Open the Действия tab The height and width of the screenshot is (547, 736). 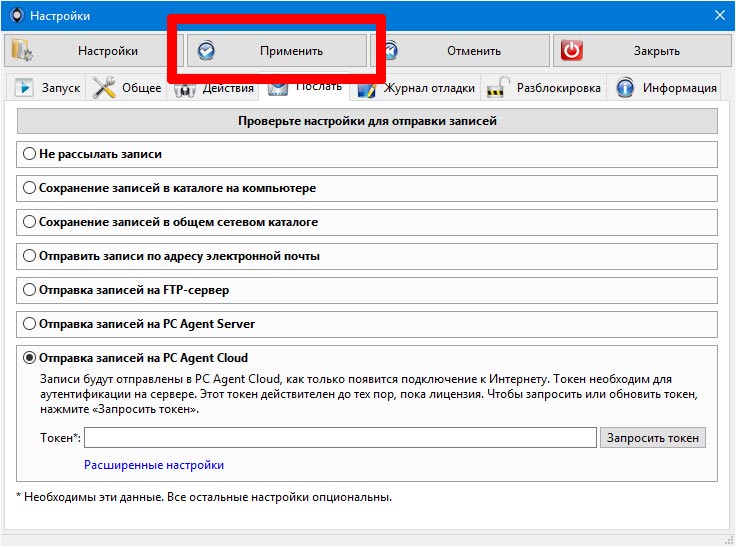click(214, 89)
